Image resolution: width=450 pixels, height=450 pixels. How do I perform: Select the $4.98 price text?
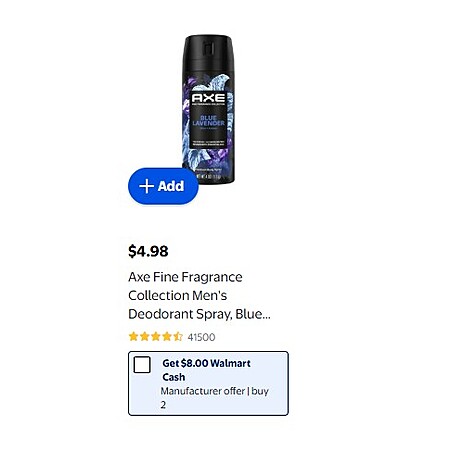click(x=148, y=251)
